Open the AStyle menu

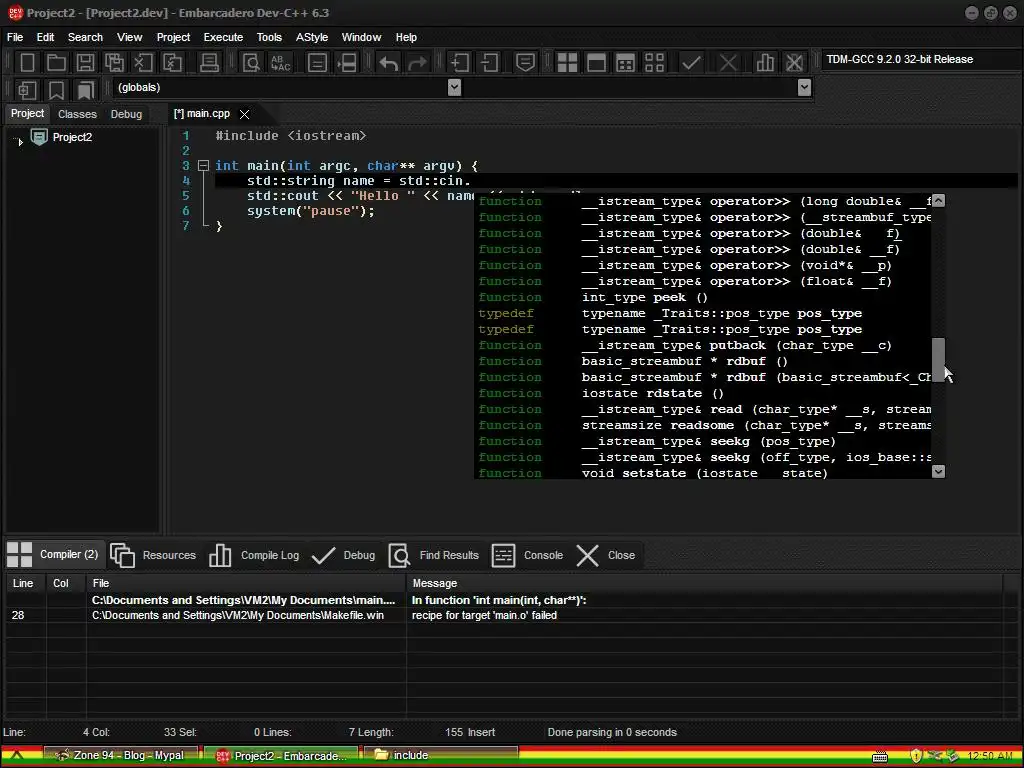click(x=312, y=37)
